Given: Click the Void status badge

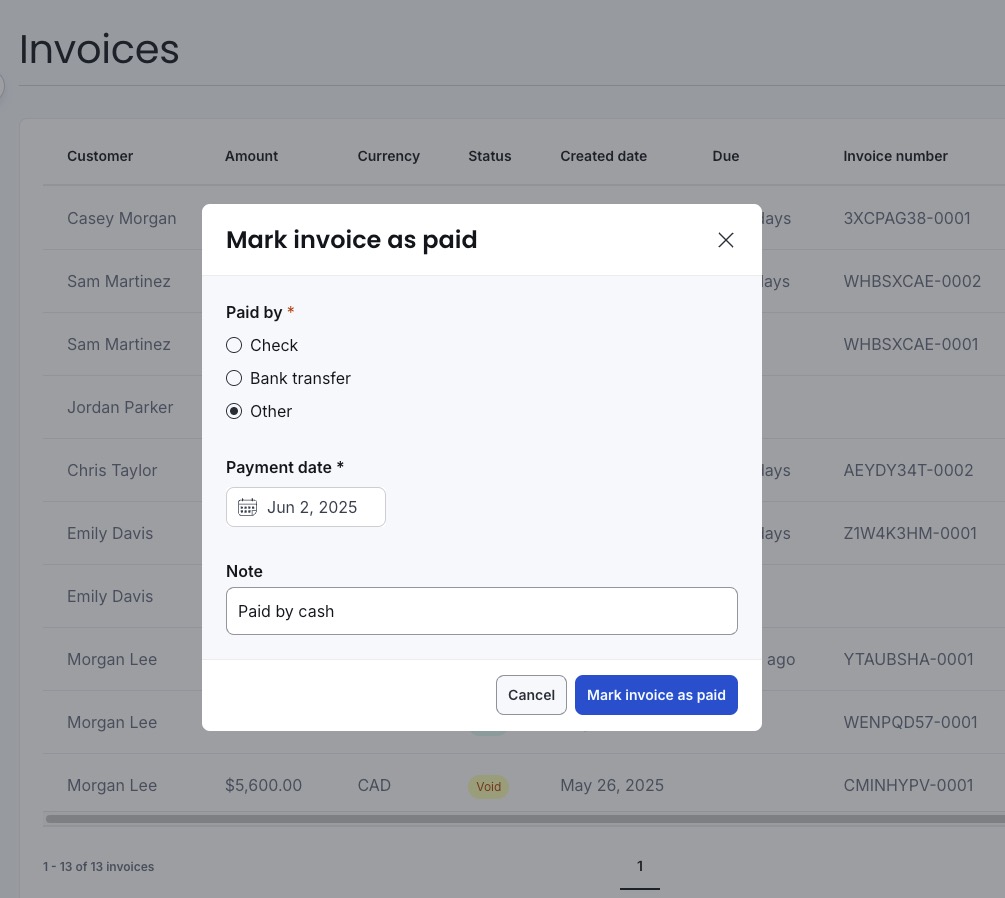Looking at the screenshot, I should (x=488, y=786).
